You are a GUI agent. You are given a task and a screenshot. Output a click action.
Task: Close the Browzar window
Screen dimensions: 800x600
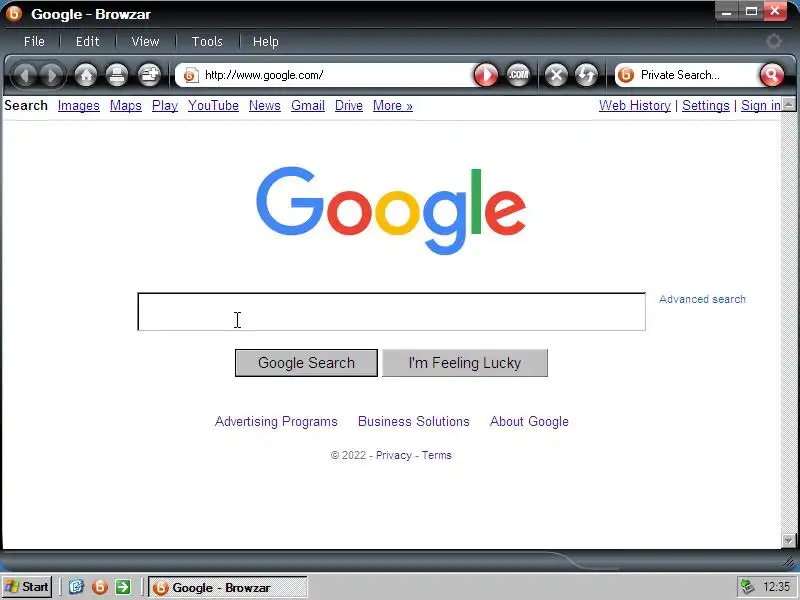pos(775,11)
